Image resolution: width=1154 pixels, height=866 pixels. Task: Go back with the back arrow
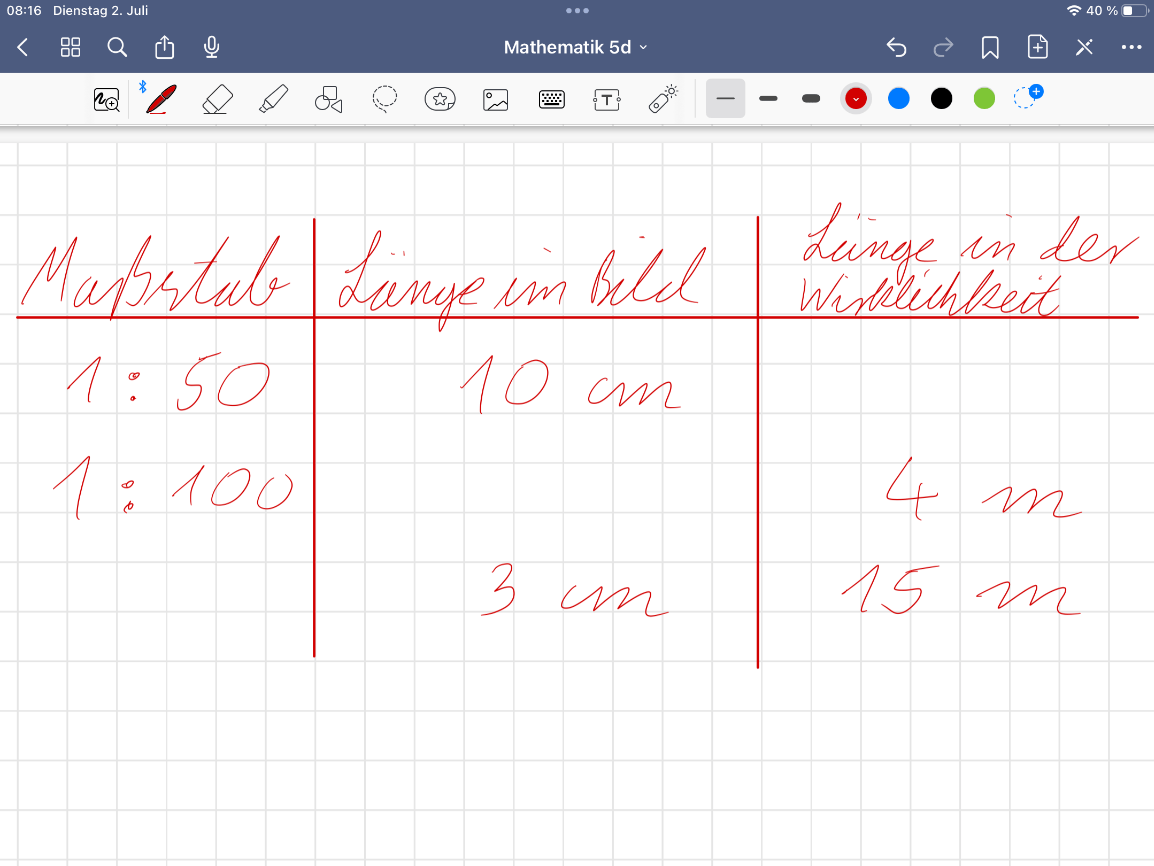[x=23, y=47]
